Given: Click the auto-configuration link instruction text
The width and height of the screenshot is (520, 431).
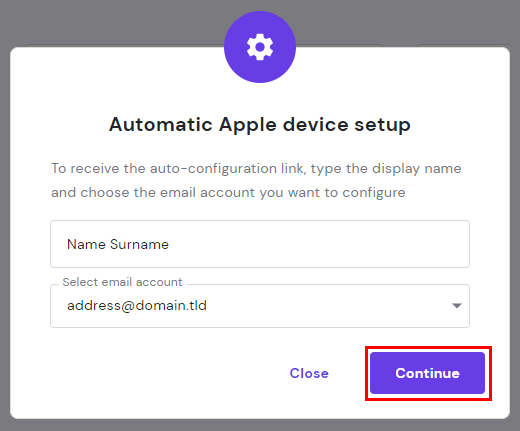Looking at the screenshot, I should coord(256,180).
